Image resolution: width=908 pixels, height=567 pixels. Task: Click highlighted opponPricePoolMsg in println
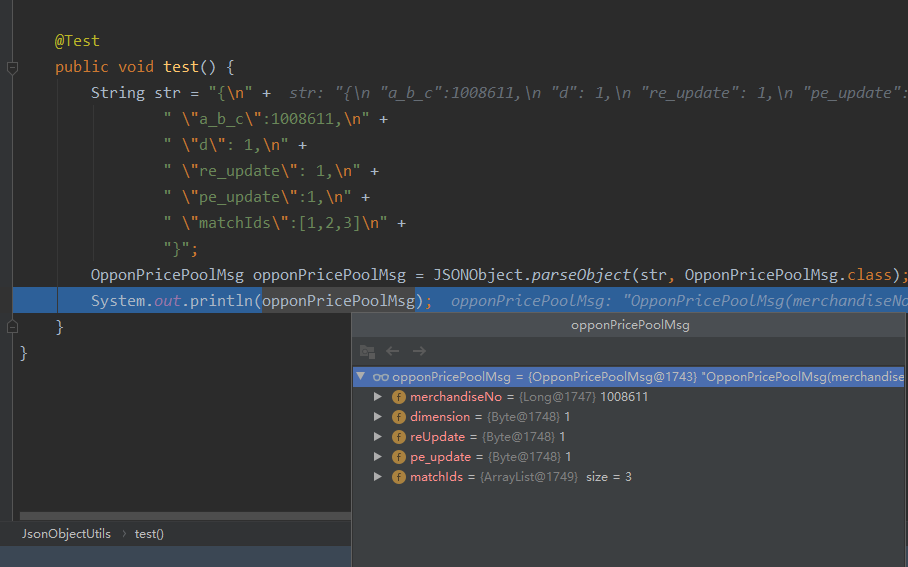(339, 301)
